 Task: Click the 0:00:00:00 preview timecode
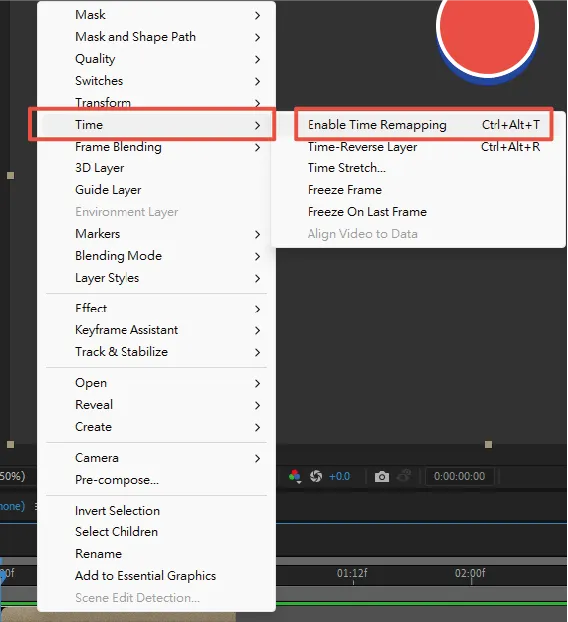coord(459,476)
